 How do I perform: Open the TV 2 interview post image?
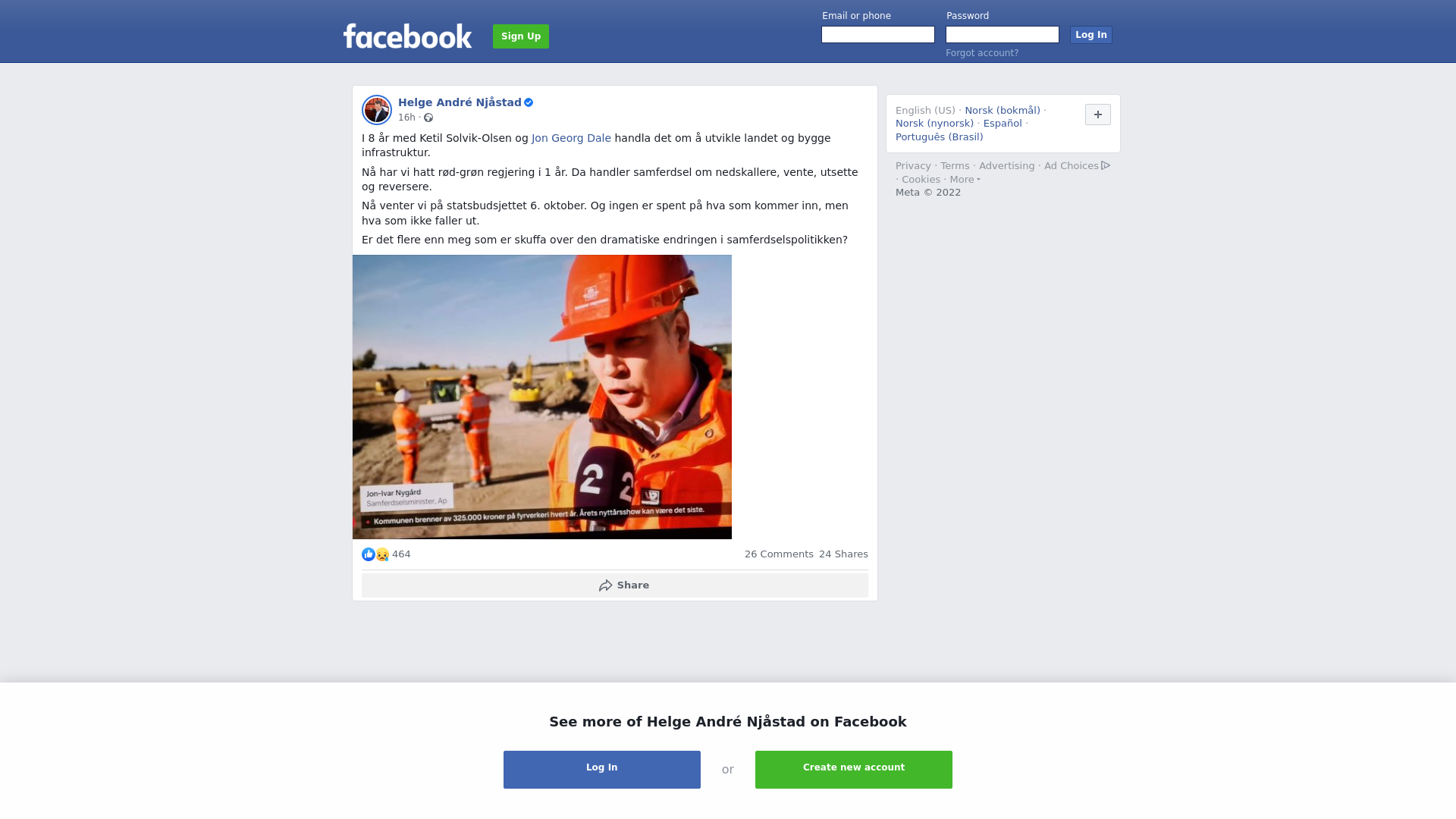click(542, 397)
